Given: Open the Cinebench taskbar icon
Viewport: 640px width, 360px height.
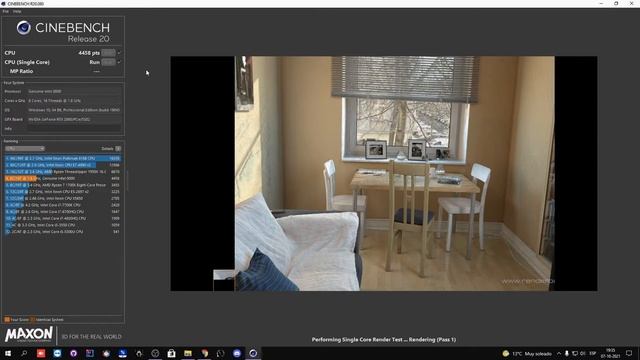Looking at the screenshot, I should 253,353.
